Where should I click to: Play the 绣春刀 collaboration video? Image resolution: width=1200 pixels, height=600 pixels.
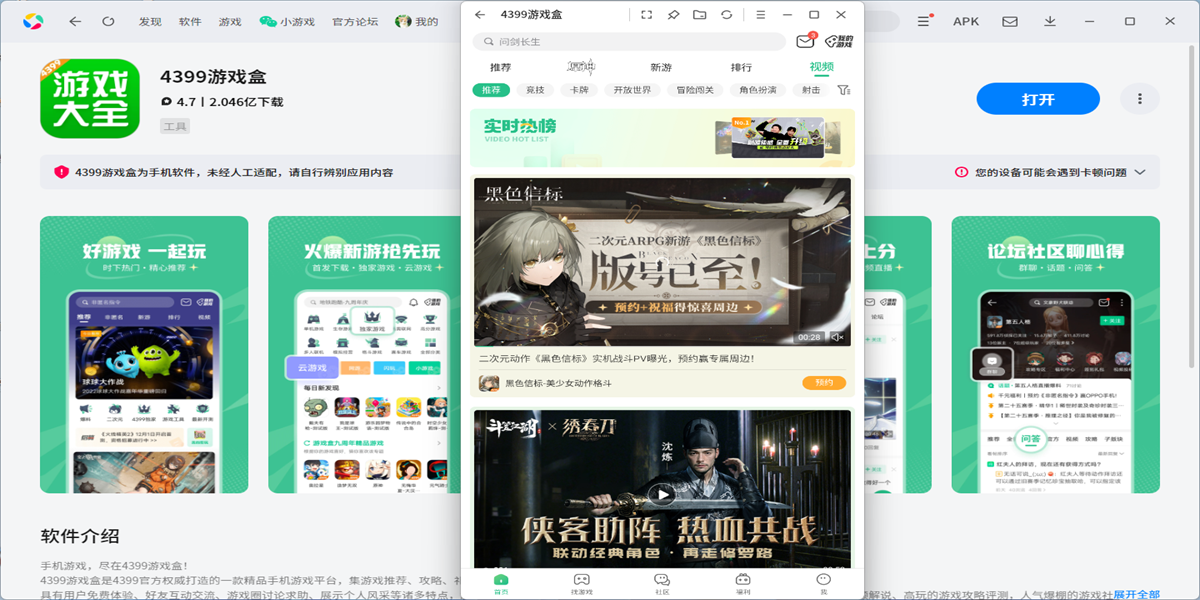tap(661, 493)
